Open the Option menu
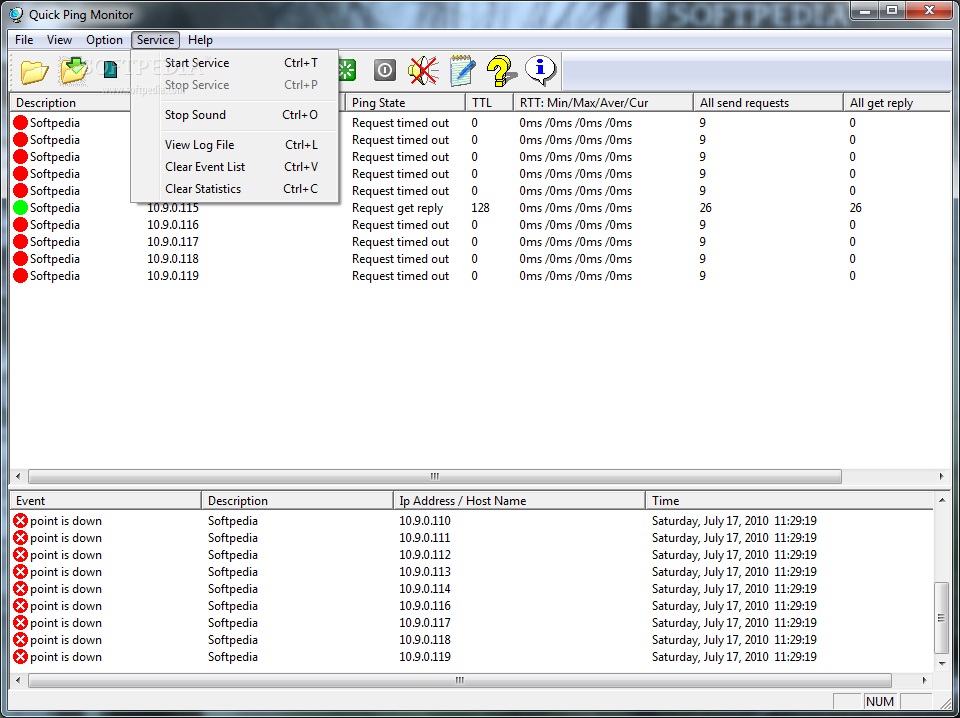 click(x=104, y=40)
